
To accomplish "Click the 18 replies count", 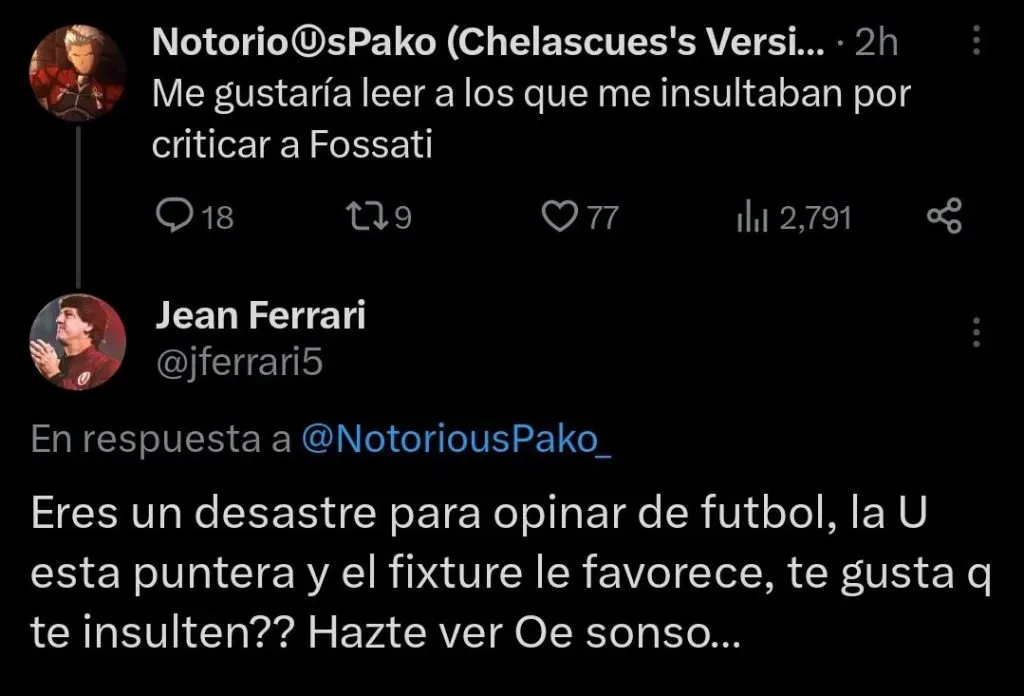I will point(218,217).
